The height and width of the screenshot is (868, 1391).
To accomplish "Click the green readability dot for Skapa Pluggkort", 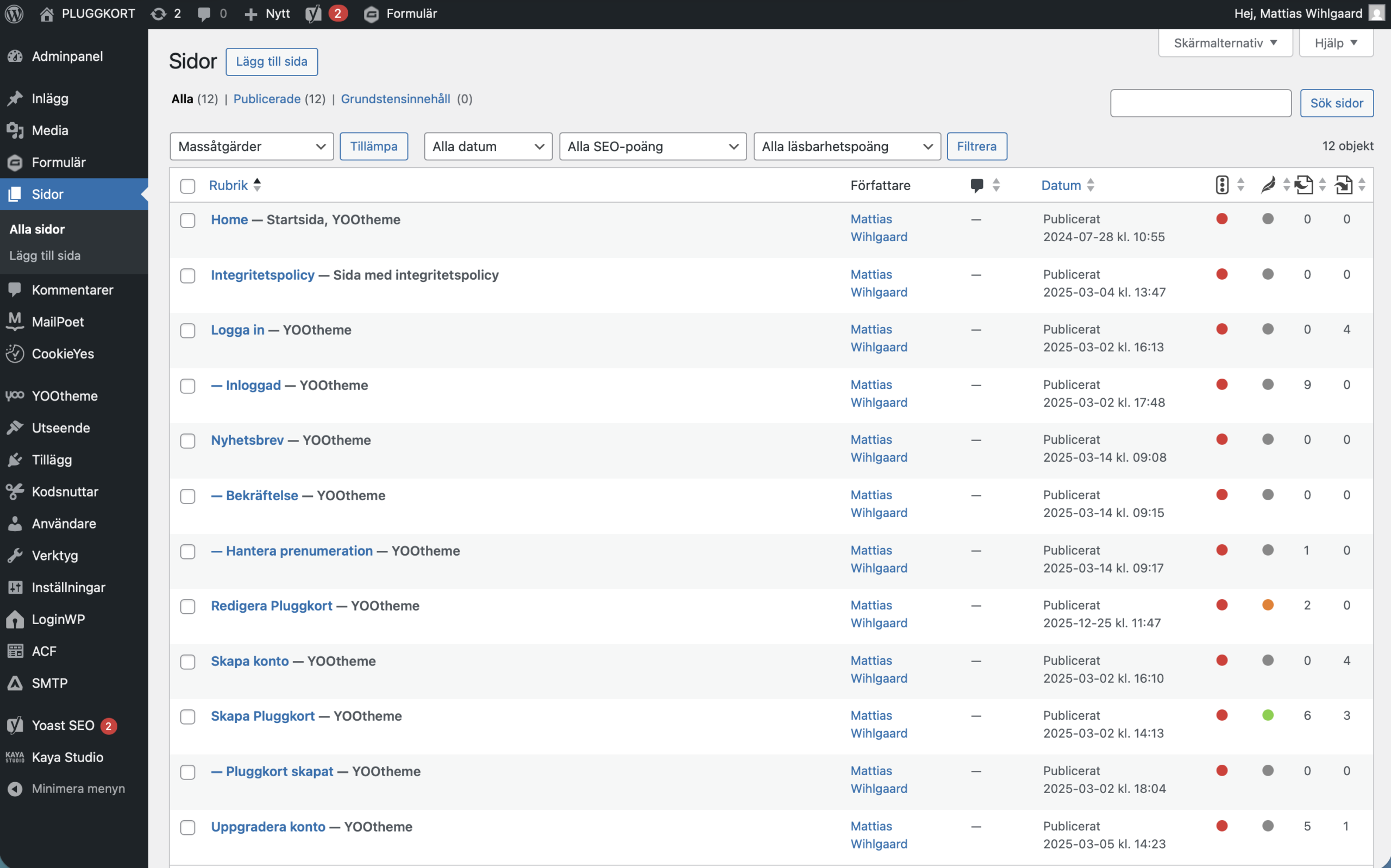I will pyautogui.click(x=1268, y=715).
